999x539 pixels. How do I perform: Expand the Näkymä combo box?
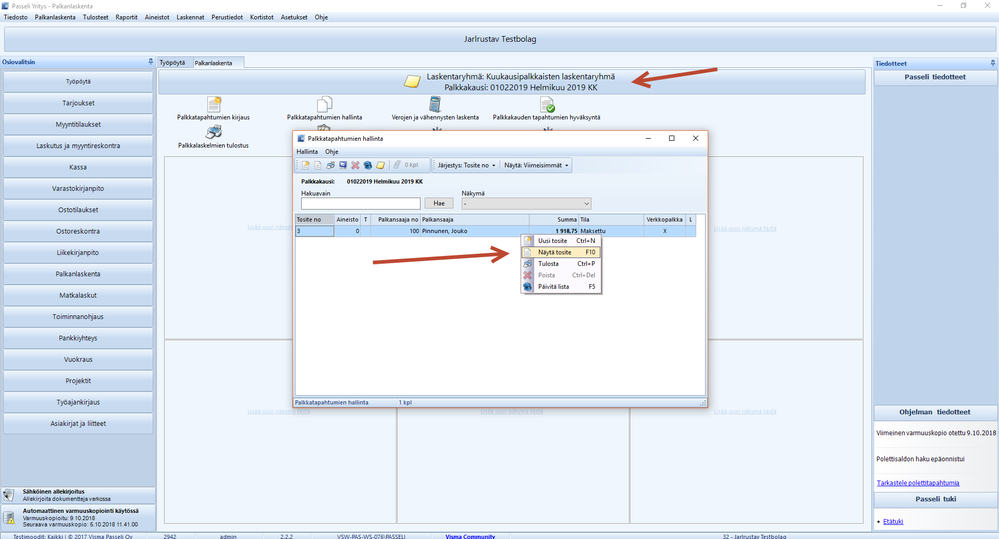tap(587, 204)
